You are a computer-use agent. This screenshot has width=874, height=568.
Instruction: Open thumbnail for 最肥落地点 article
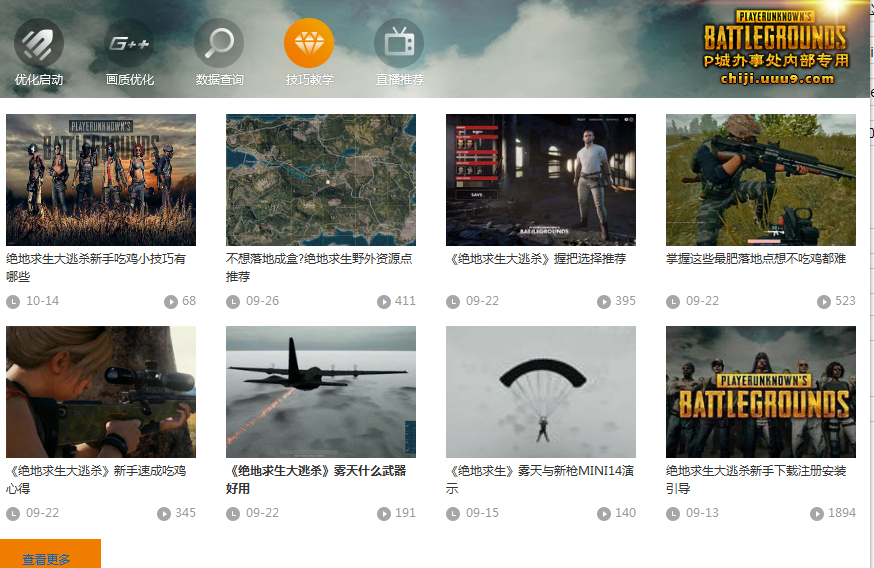coord(761,180)
